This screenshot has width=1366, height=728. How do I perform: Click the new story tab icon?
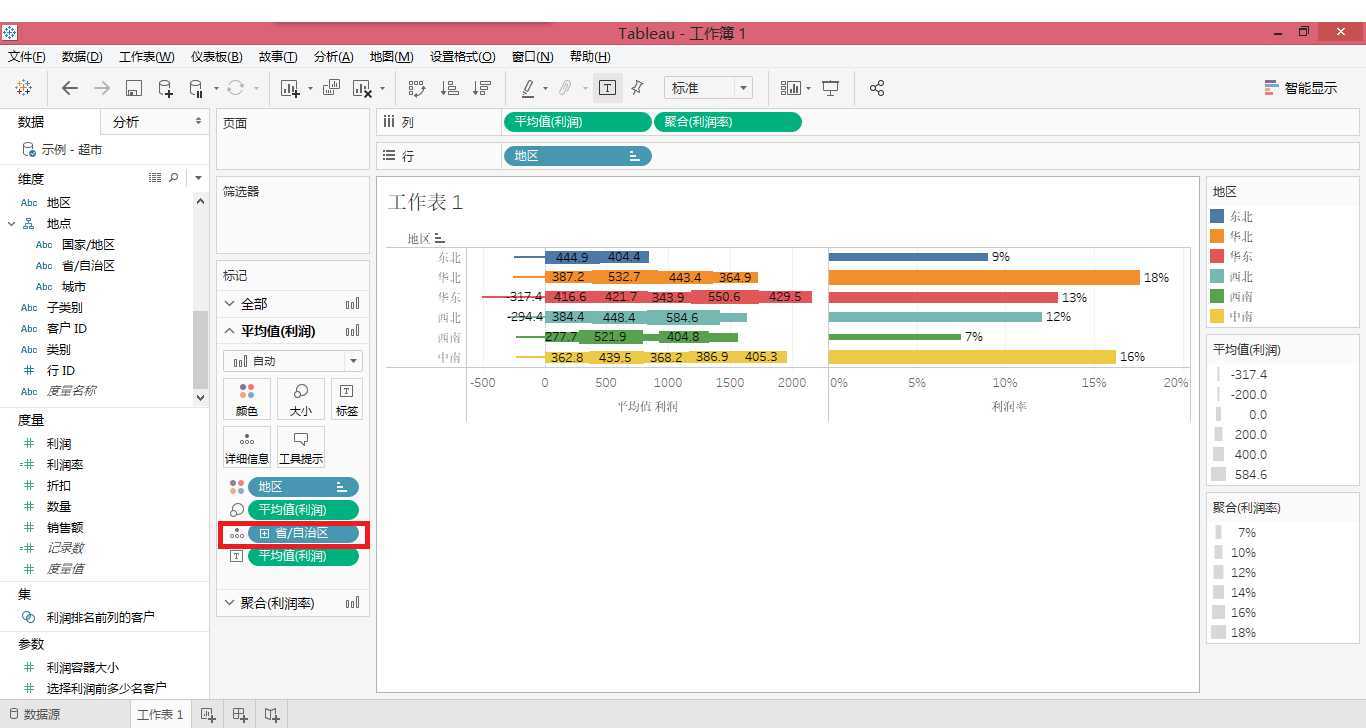pos(272,714)
